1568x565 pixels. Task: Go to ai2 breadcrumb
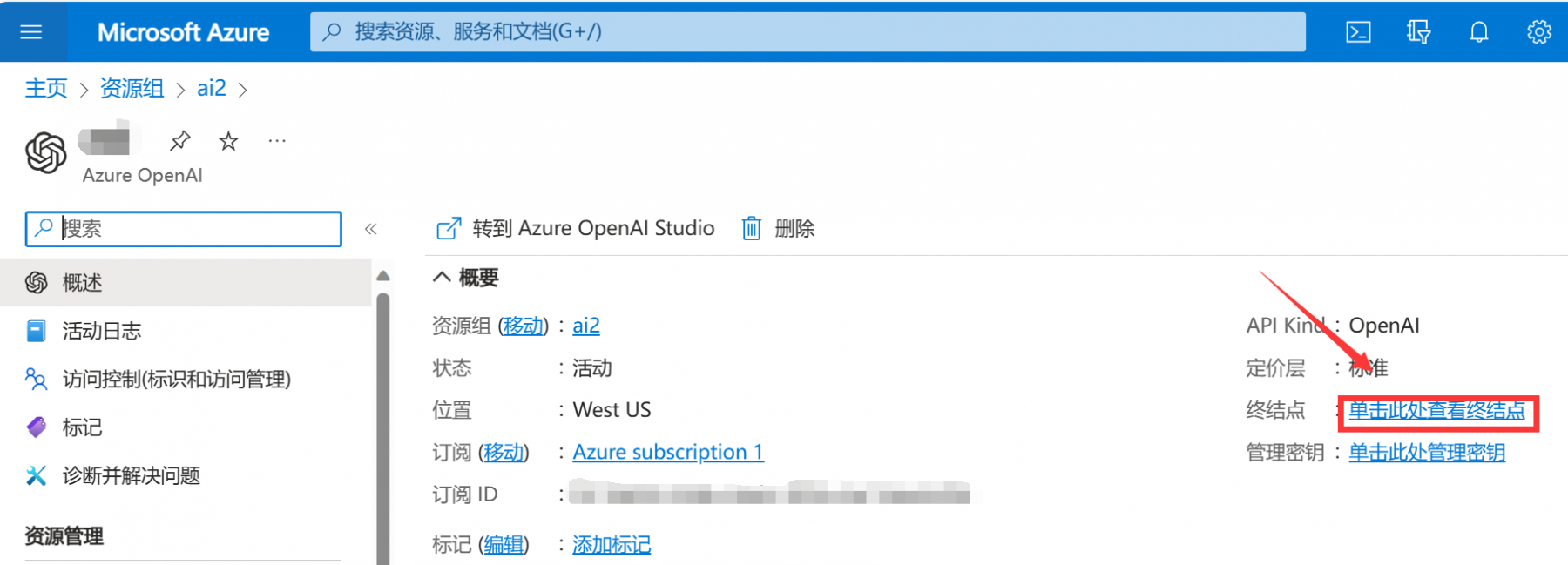point(212,88)
